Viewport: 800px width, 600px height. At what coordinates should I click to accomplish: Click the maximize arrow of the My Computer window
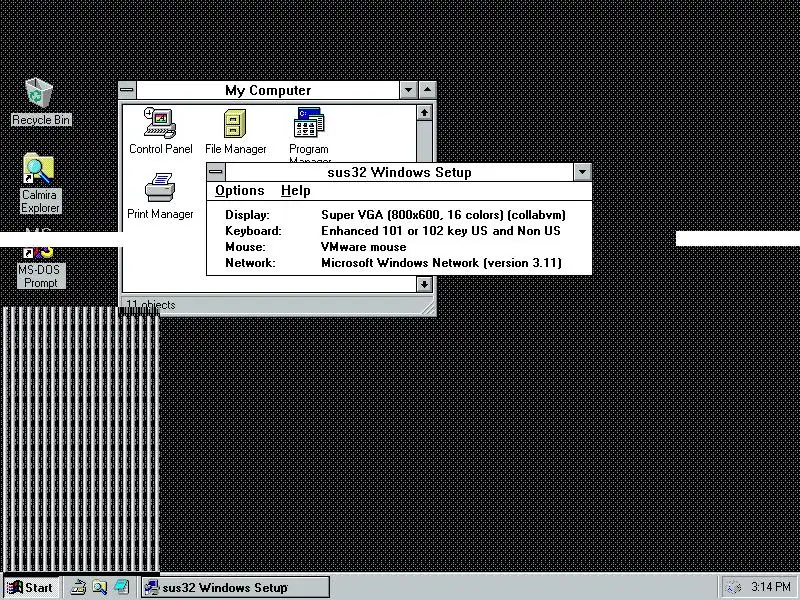(x=428, y=90)
